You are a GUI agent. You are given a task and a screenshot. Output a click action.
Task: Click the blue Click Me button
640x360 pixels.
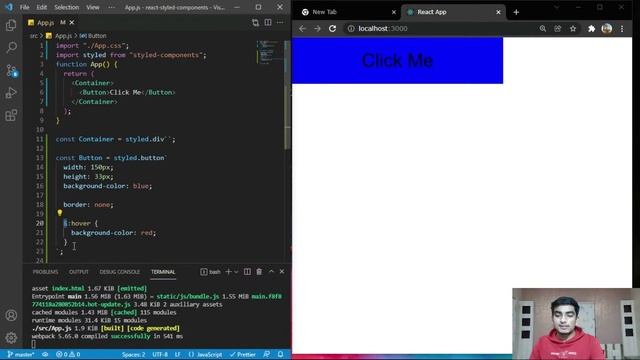(x=398, y=60)
